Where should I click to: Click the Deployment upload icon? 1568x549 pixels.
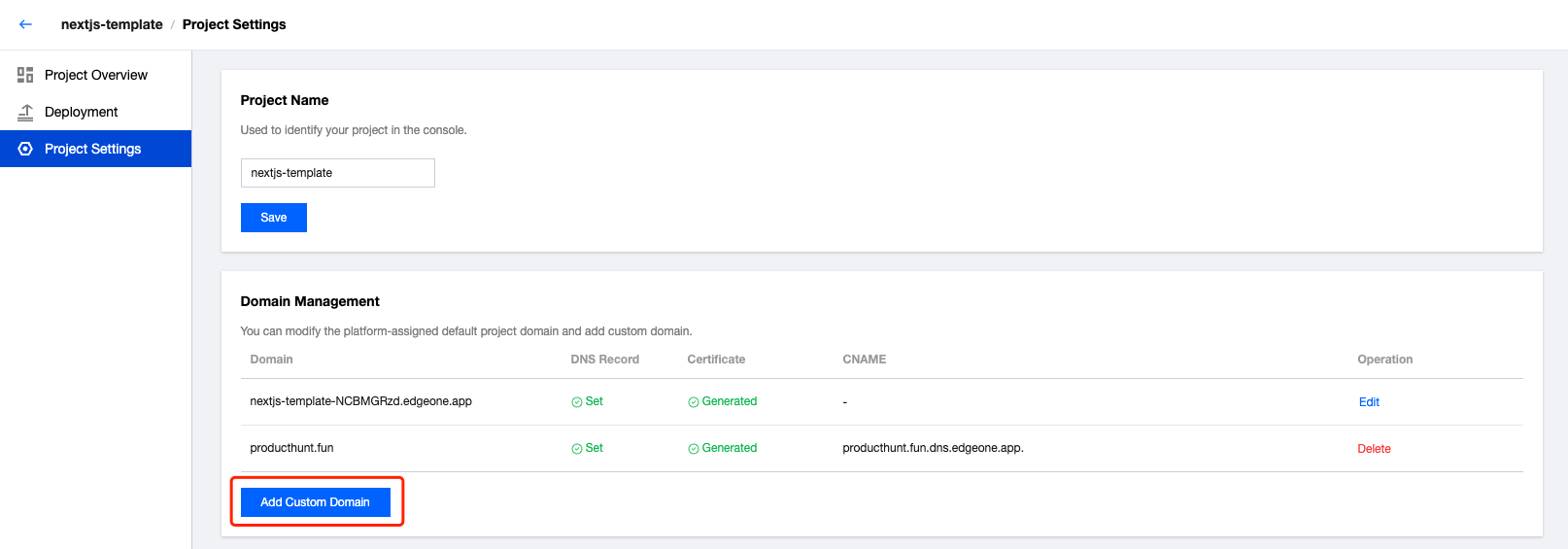point(25,112)
